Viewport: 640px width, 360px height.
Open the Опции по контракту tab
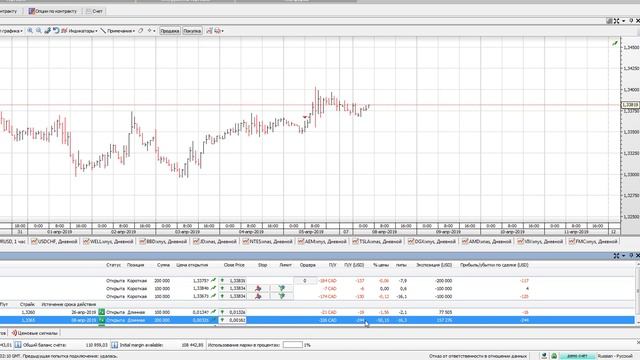(x=53, y=11)
